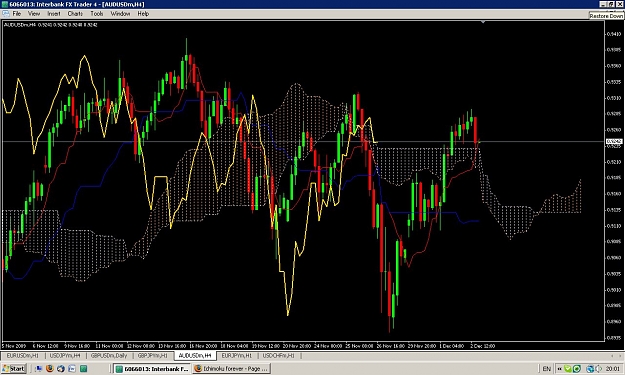Launch Firefox from the quick launch bar

click(x=50, y=369)
